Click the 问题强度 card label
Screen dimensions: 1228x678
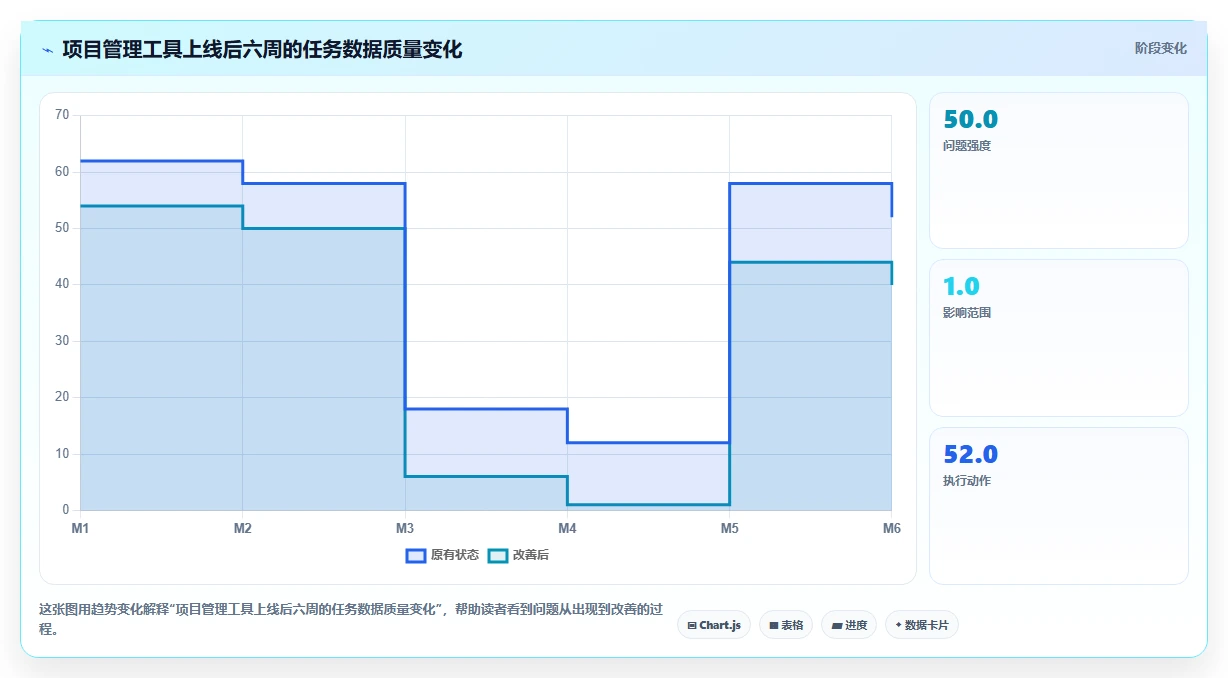click(x=967, y=146)
